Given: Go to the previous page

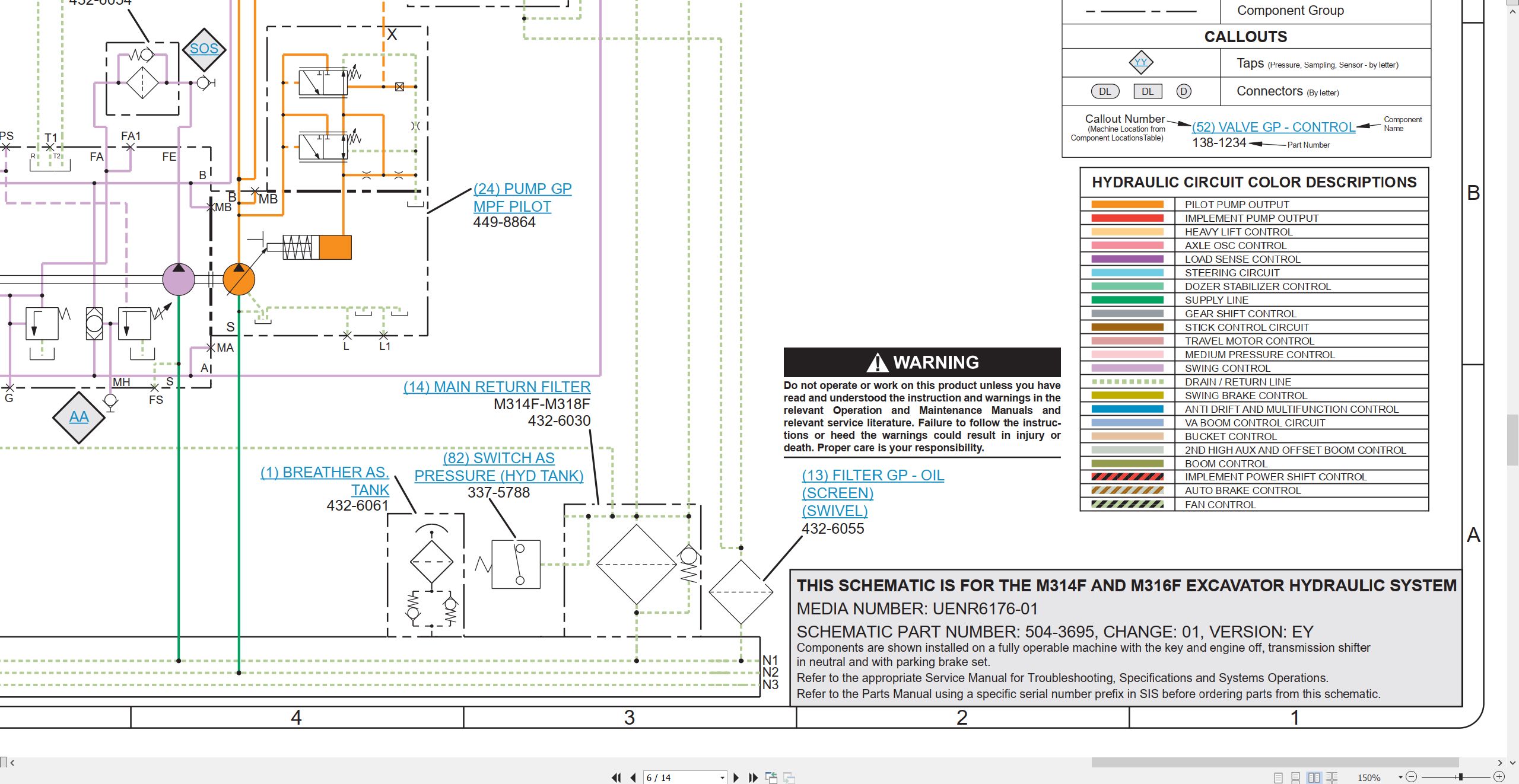Looking at the screenshot, I should (x=633, y=777).
